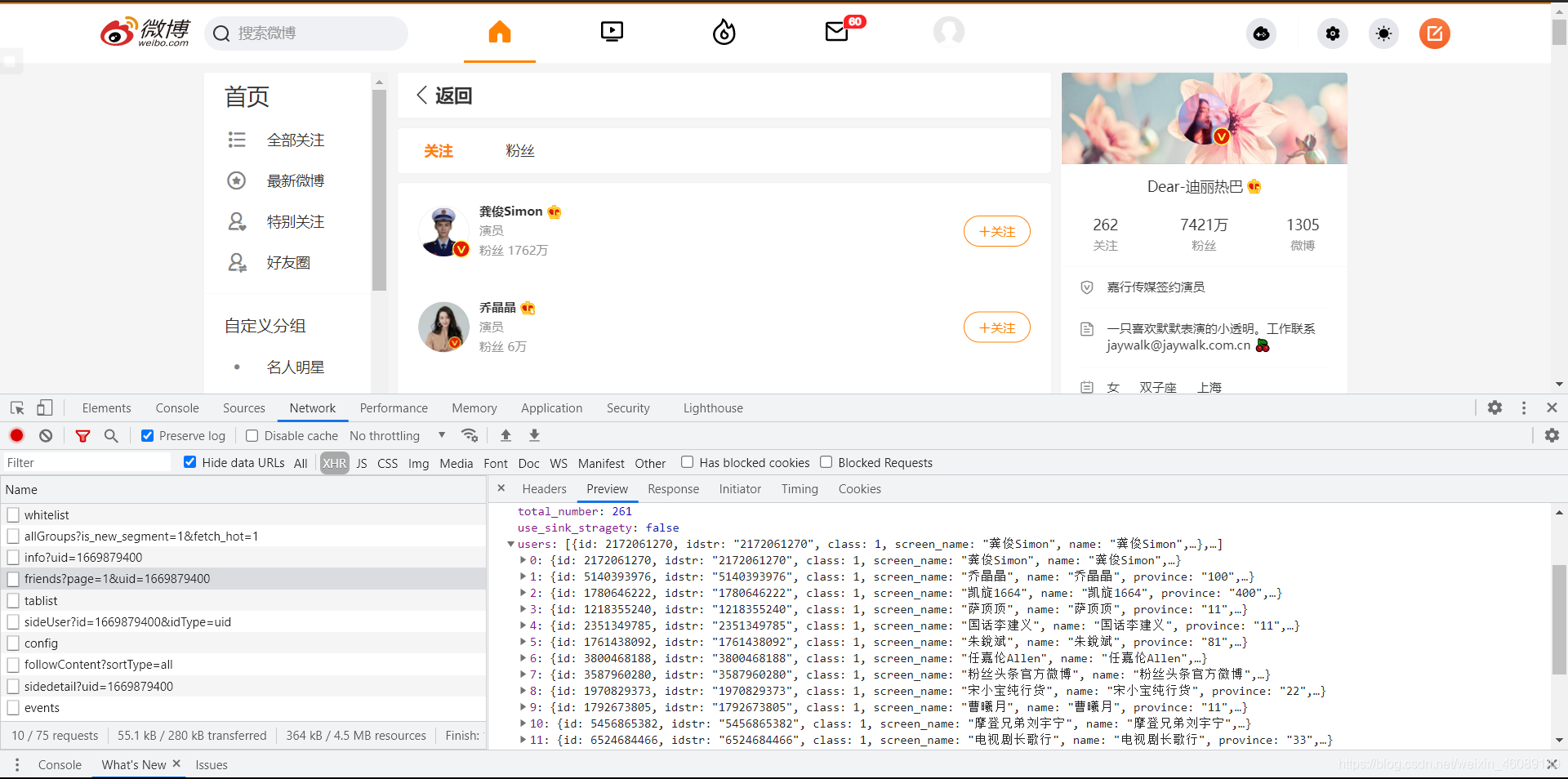Open the network search magnifier
The height and width of the screenshot is (779, 1568).
click(111, 436)
